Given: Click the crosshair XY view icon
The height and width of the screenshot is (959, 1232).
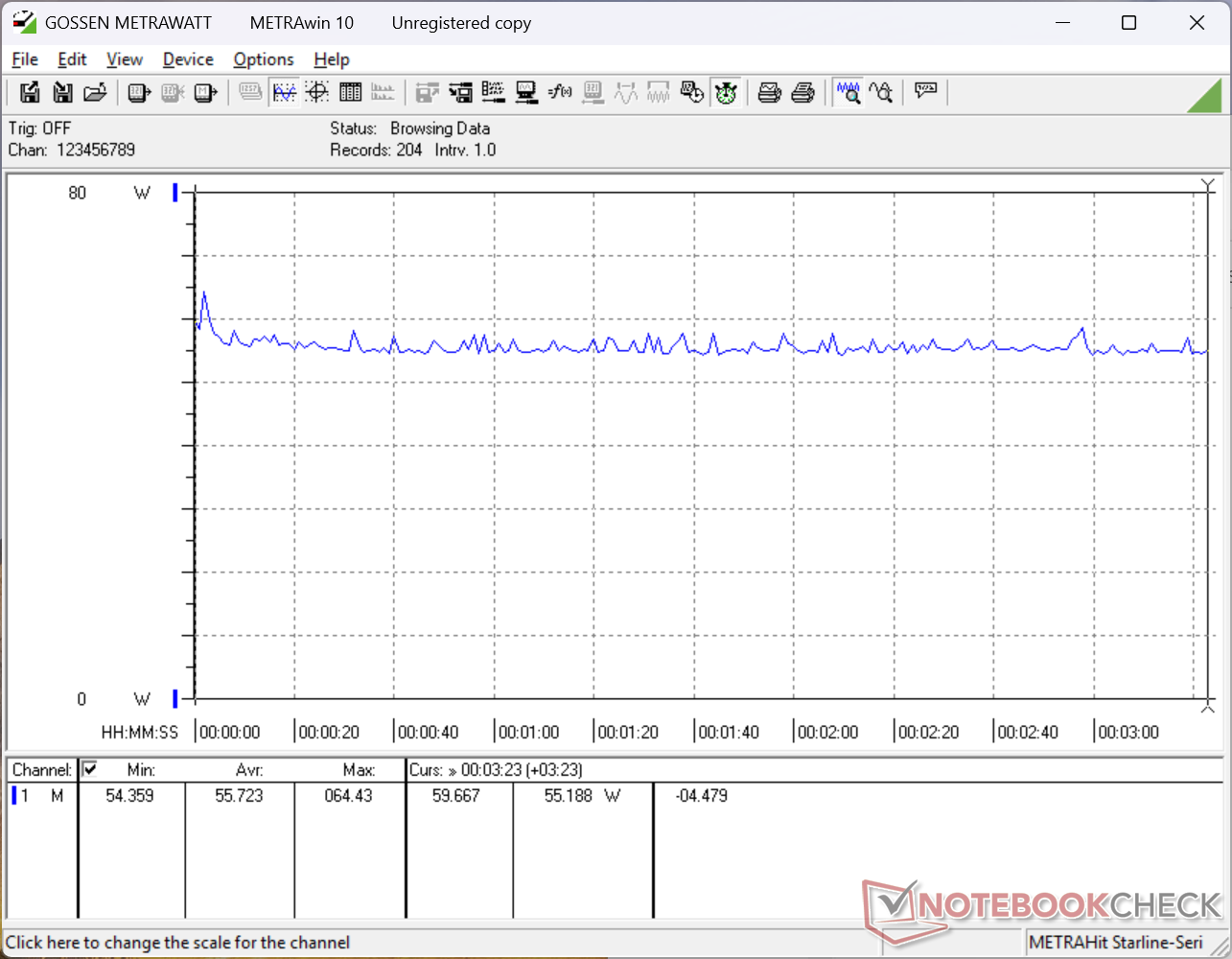Looking at the screenshot, I should (317, 92).
